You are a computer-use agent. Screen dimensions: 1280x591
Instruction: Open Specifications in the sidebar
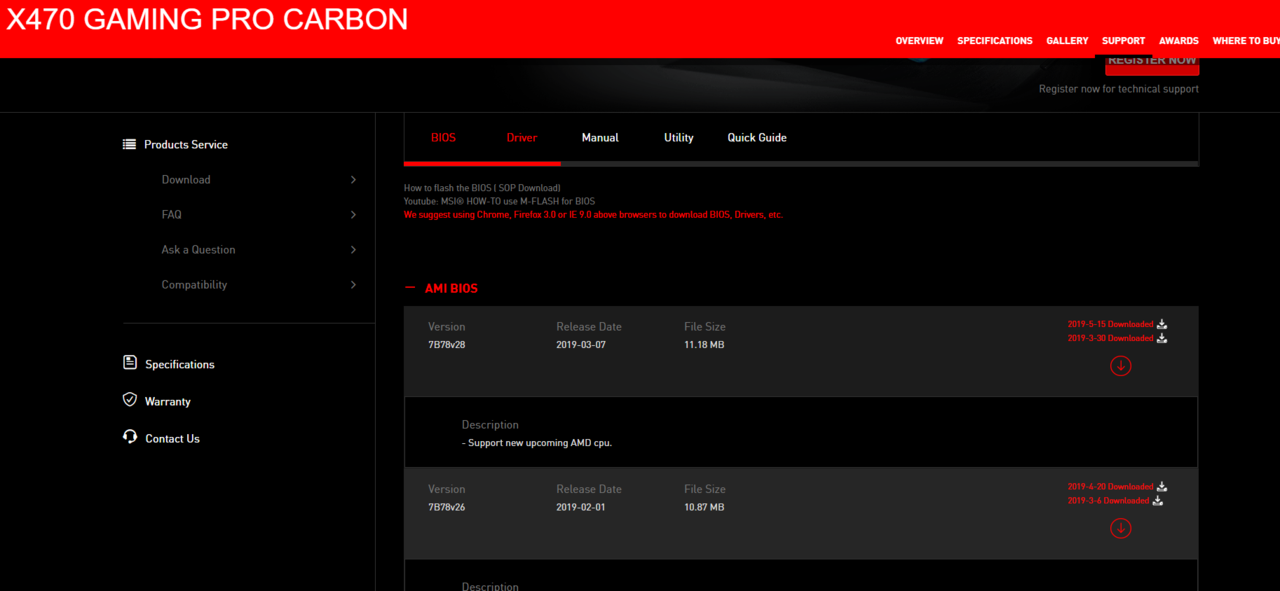(x=180, y=364)
